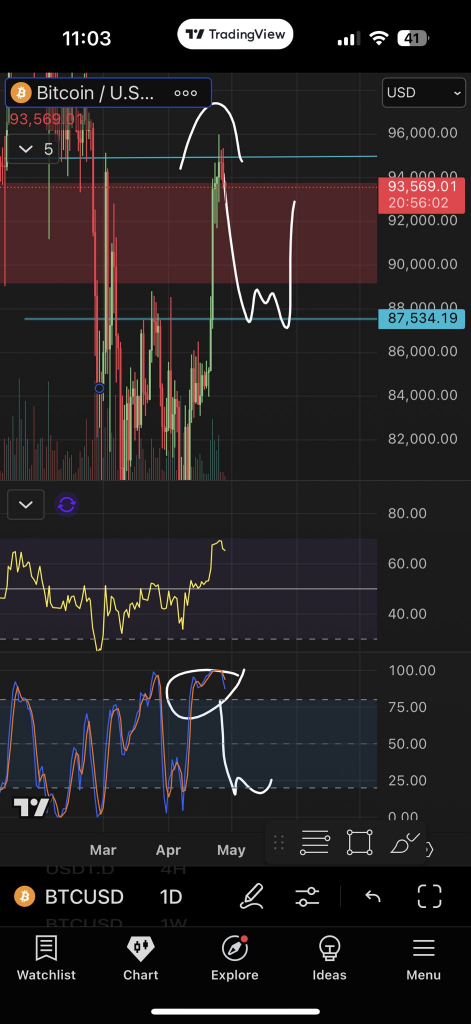This screenshot has height=1024, width=471.
Task: Select the brush path drawing tool
Action: (x=405, y=843)
